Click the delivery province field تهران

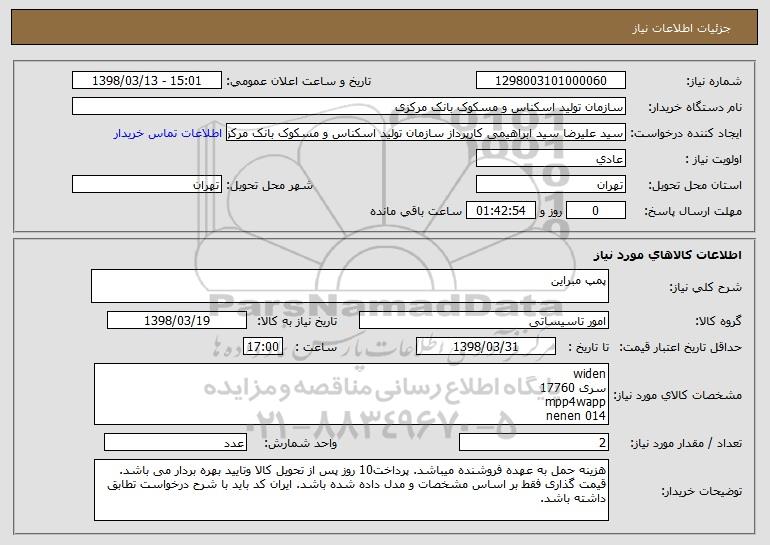pyautogui.click(x=551, y=185)
